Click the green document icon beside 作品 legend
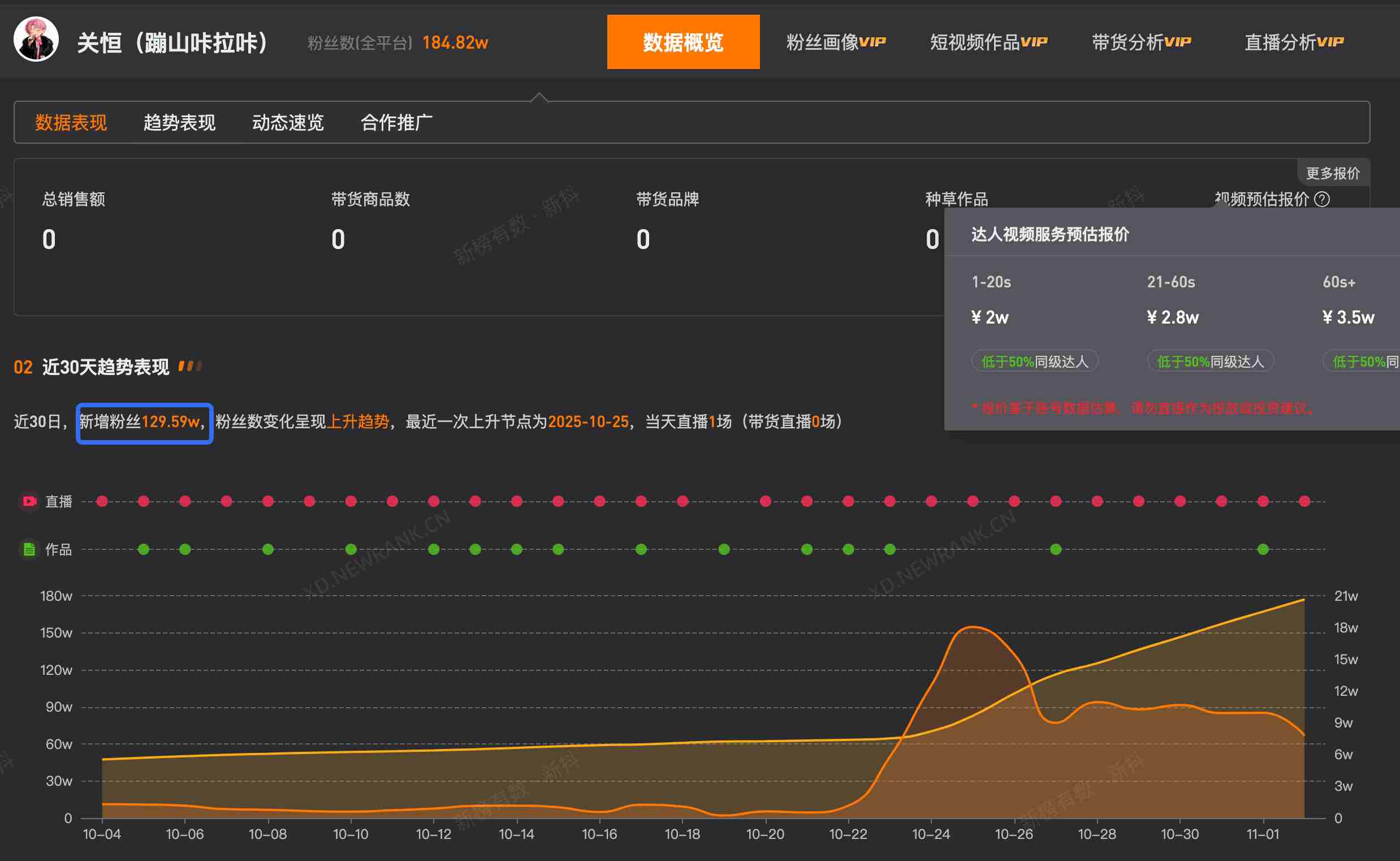 [28, 549]
